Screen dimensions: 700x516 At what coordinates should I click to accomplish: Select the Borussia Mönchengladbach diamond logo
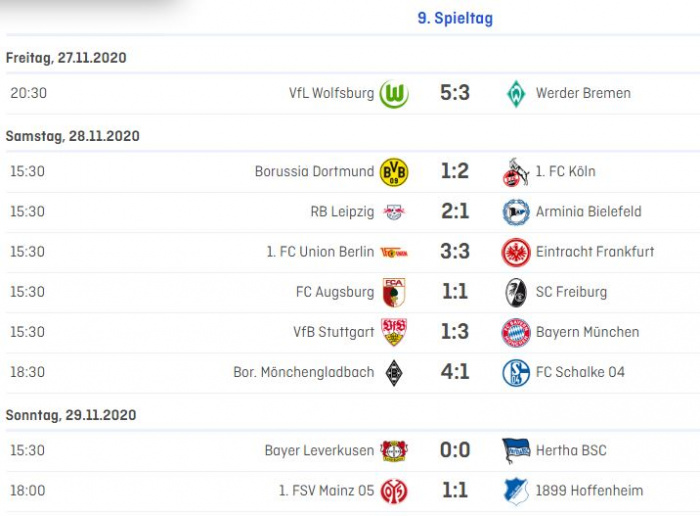pyautogui.click(x=394, y=373)
